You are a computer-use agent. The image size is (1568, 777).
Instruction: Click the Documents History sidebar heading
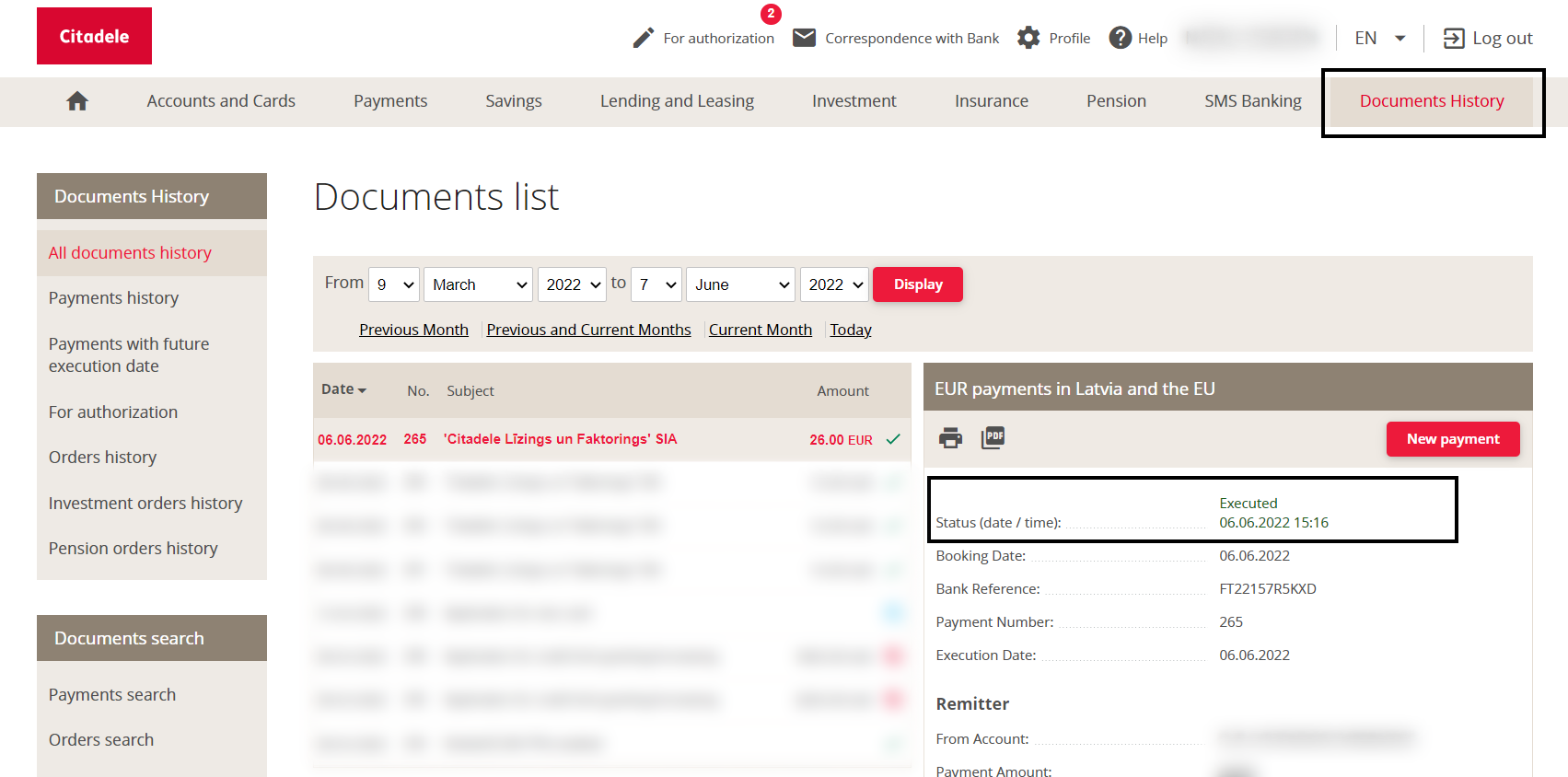152,196
